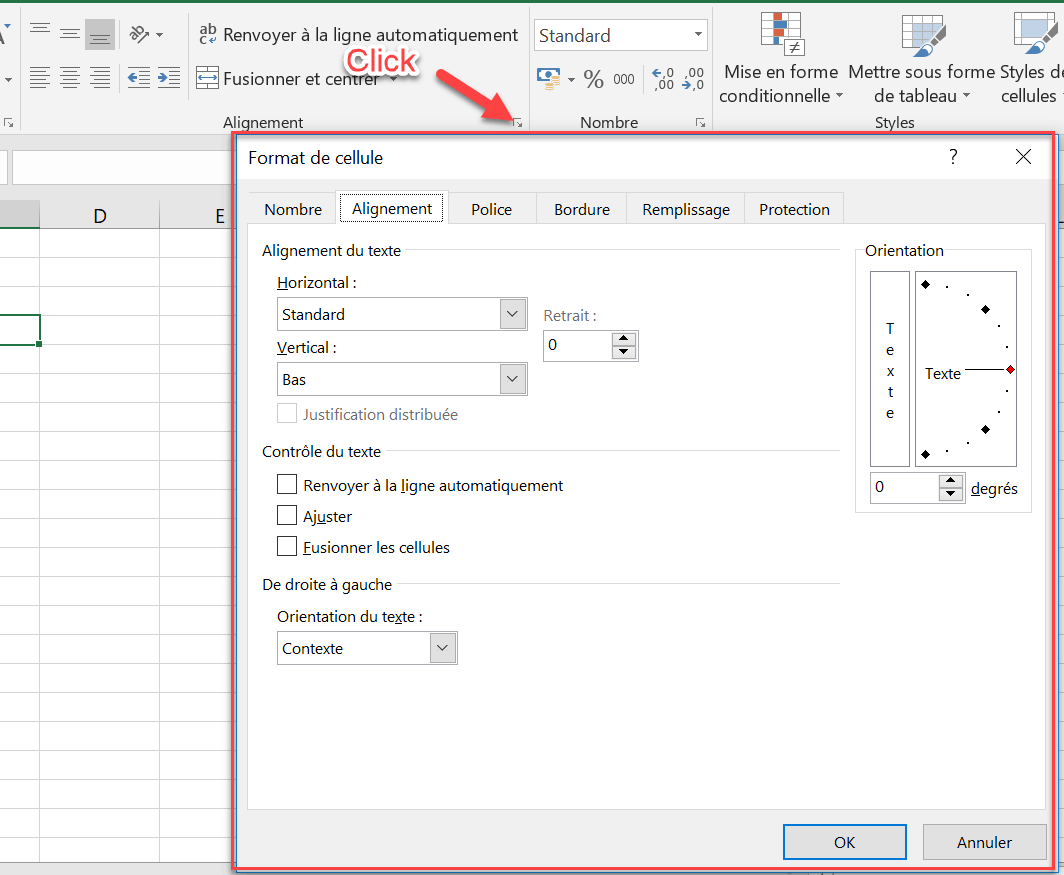
Task: Enable Ajuster checkbox
Action: coord(287,516)
